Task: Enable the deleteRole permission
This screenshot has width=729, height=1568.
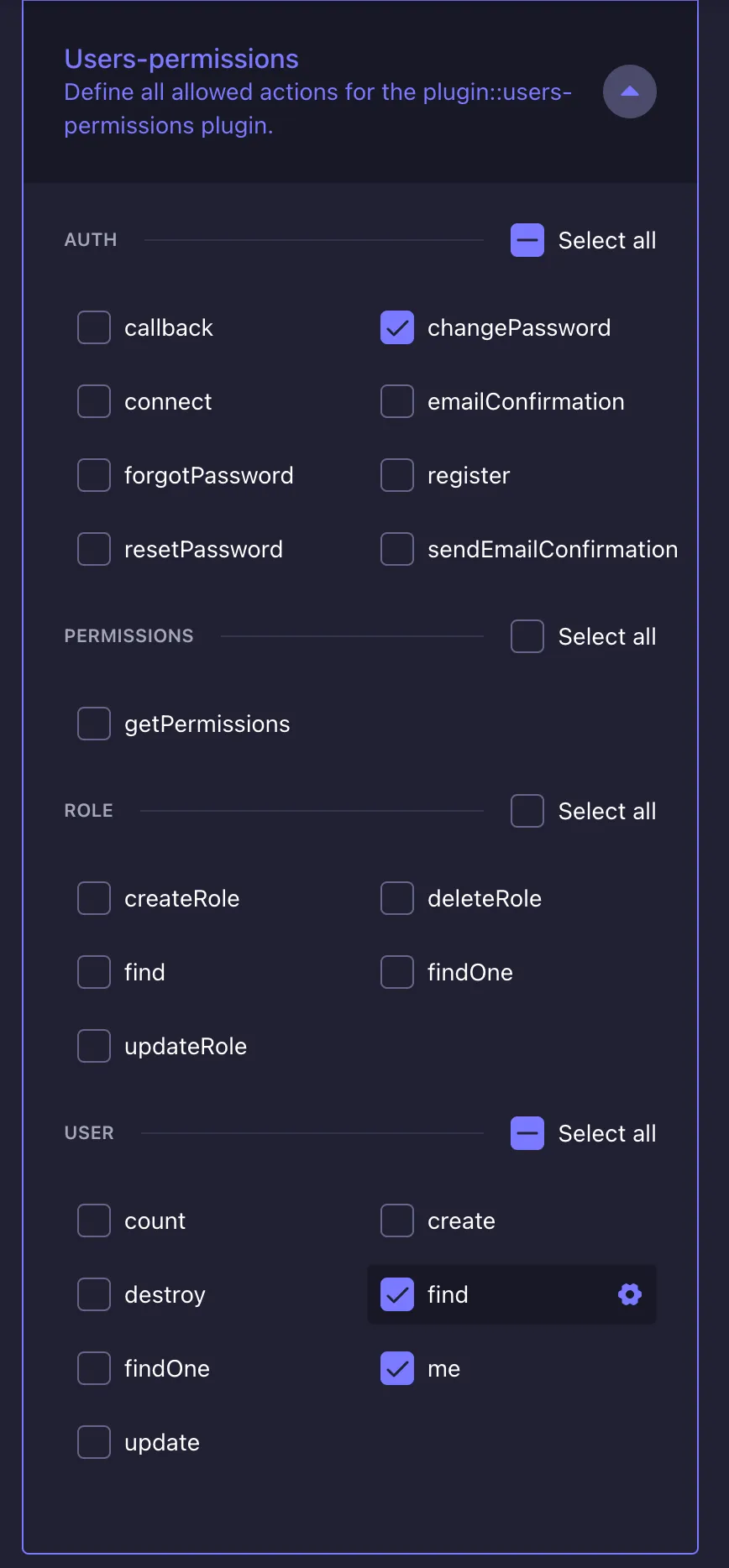Action: pos(396,898)
